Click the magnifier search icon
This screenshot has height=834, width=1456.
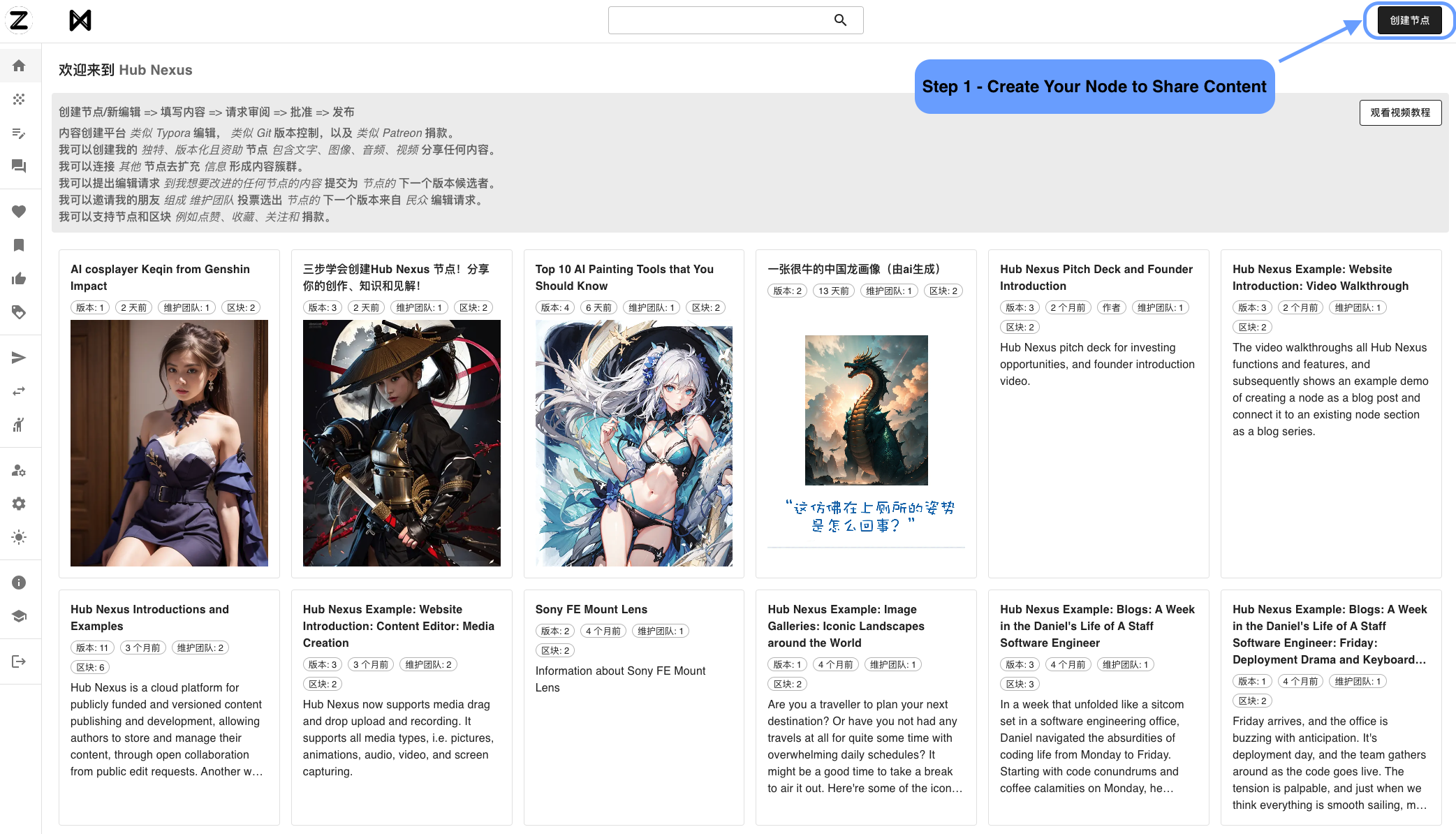840,20
